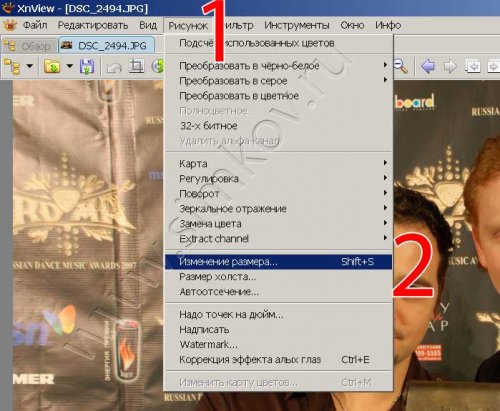Expand the Поворот submenu
This screenshot has width=500, height=411.
(x=278, y=194)
